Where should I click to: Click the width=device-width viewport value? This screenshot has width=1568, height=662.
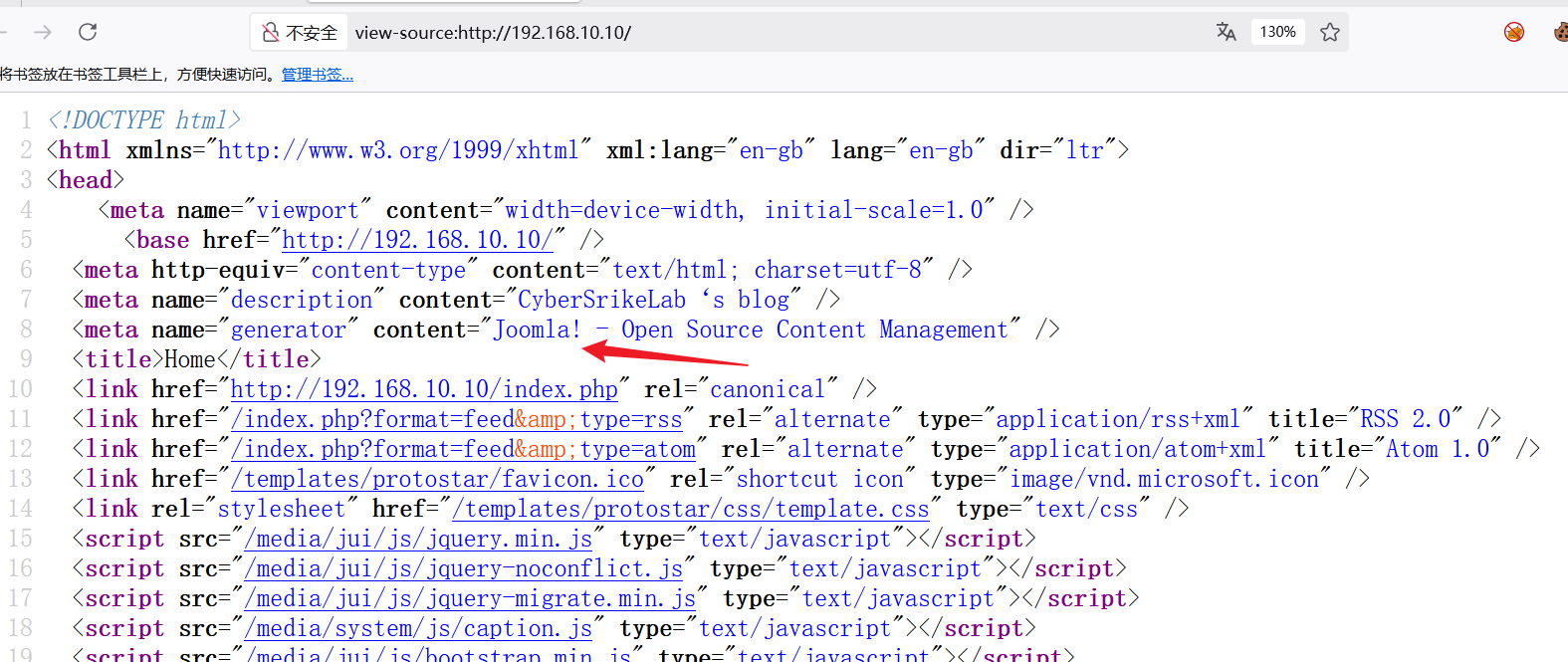pos(622,210)
